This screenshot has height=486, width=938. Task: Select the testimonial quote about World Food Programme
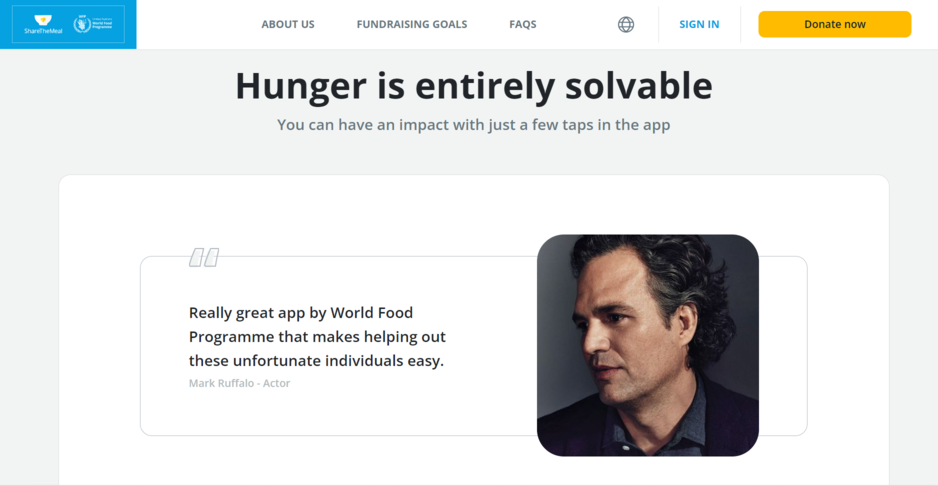pos(318,337)
